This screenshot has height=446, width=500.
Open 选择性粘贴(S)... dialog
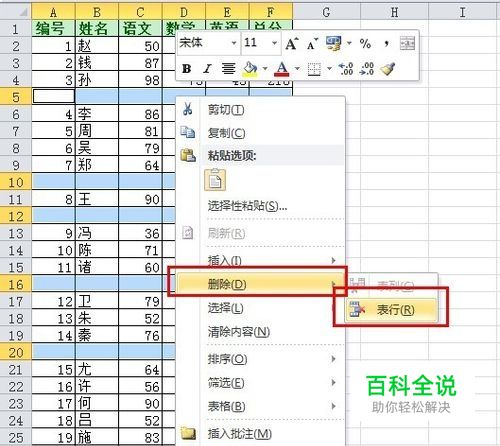click(x=261, y=206)
